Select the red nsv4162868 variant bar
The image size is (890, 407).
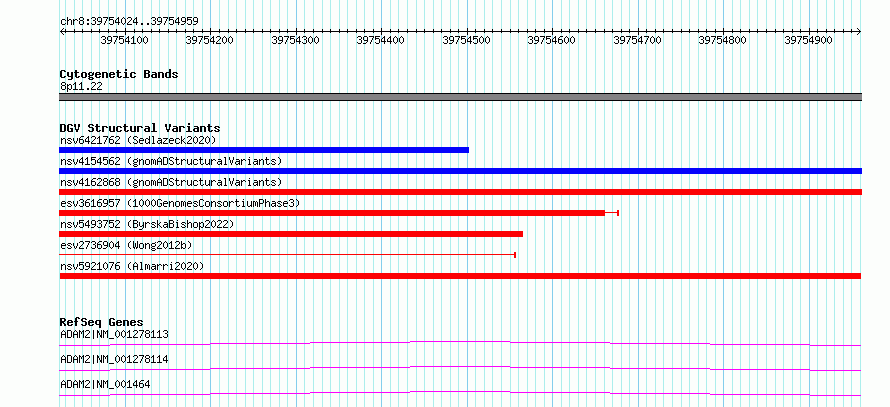tap(460, 192)
